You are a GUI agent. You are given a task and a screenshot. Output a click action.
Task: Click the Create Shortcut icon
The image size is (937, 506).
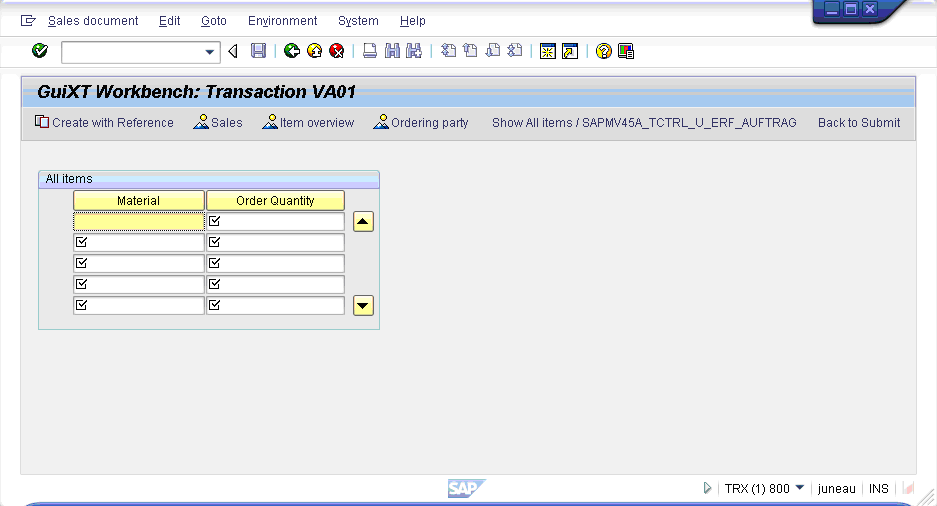570,51
